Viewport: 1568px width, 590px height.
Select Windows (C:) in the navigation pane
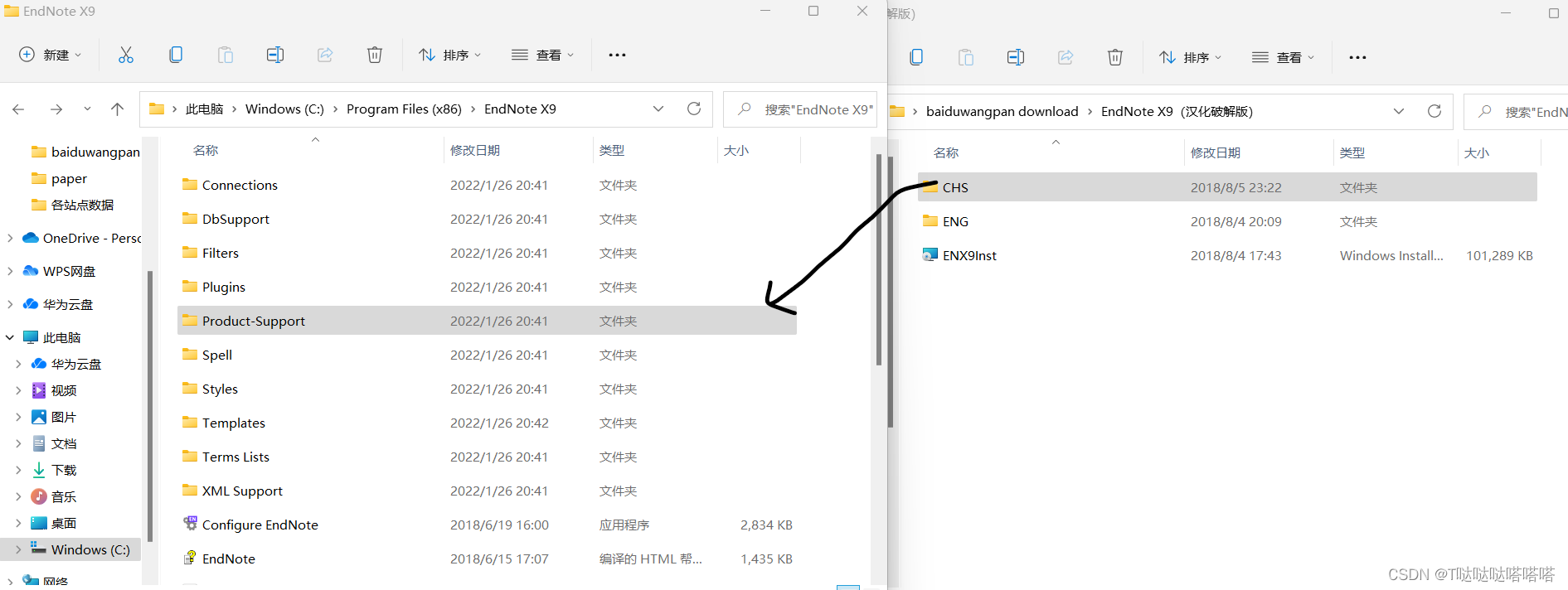(70, 549)
